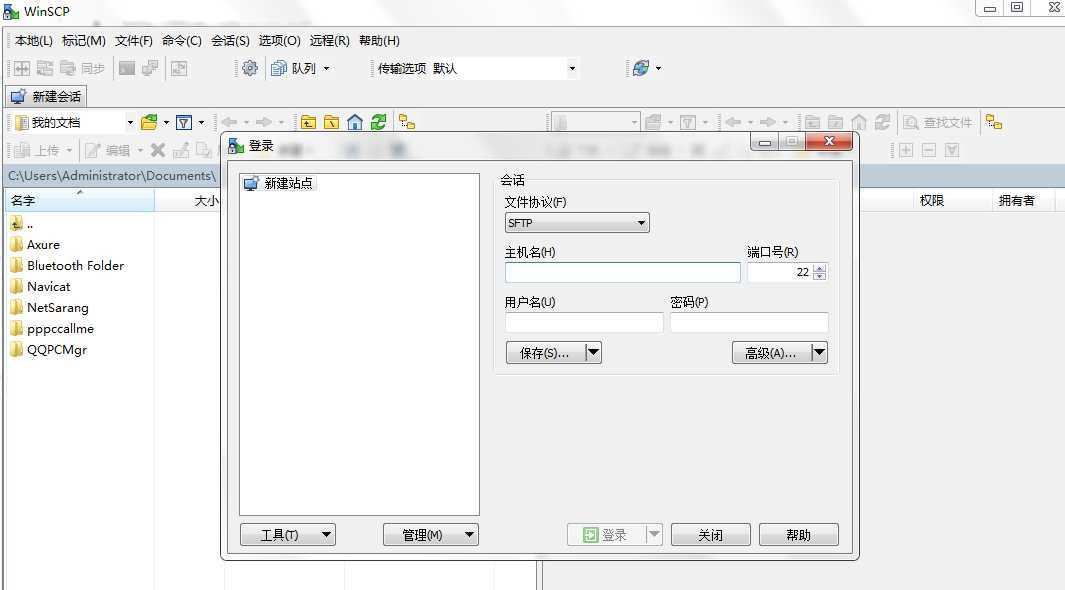
Task: Open the arrow next to the 登录 button
Action: [654, 535]
